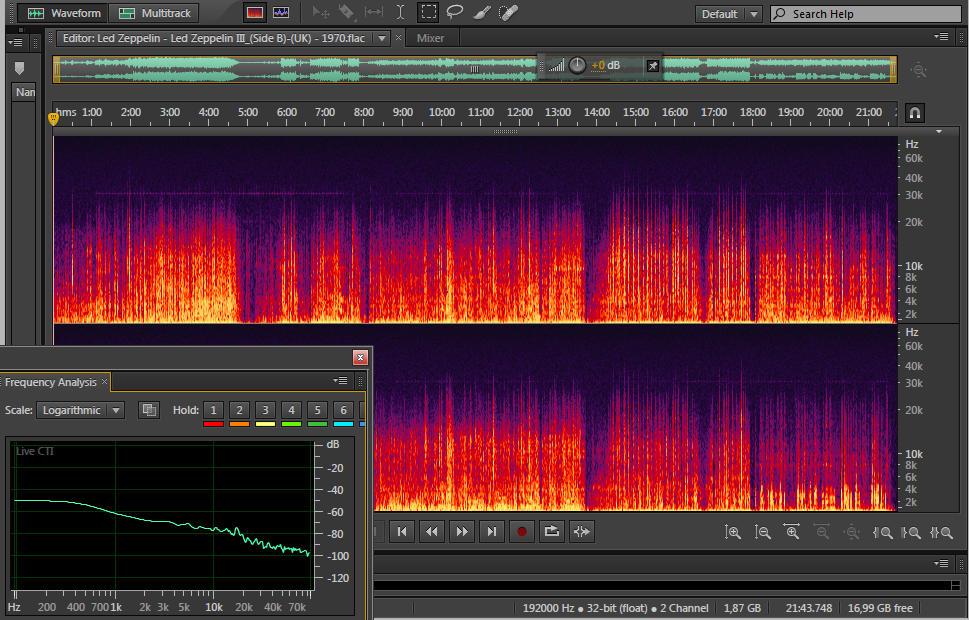Switch to Multitrack view
This screenshot has height=620, width=969.
154,13
